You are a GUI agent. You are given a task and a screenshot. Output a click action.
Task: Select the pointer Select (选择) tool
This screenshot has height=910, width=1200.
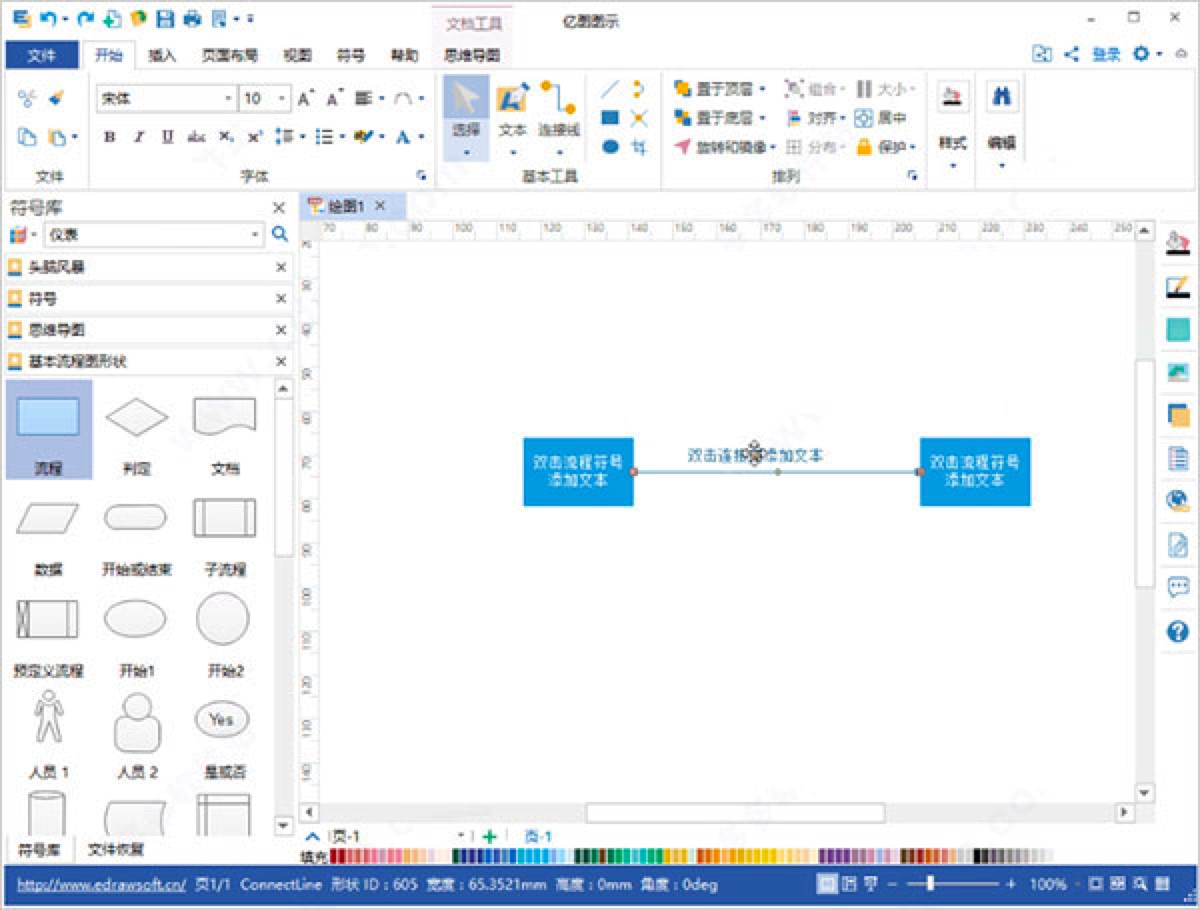[x=466, y=117]
